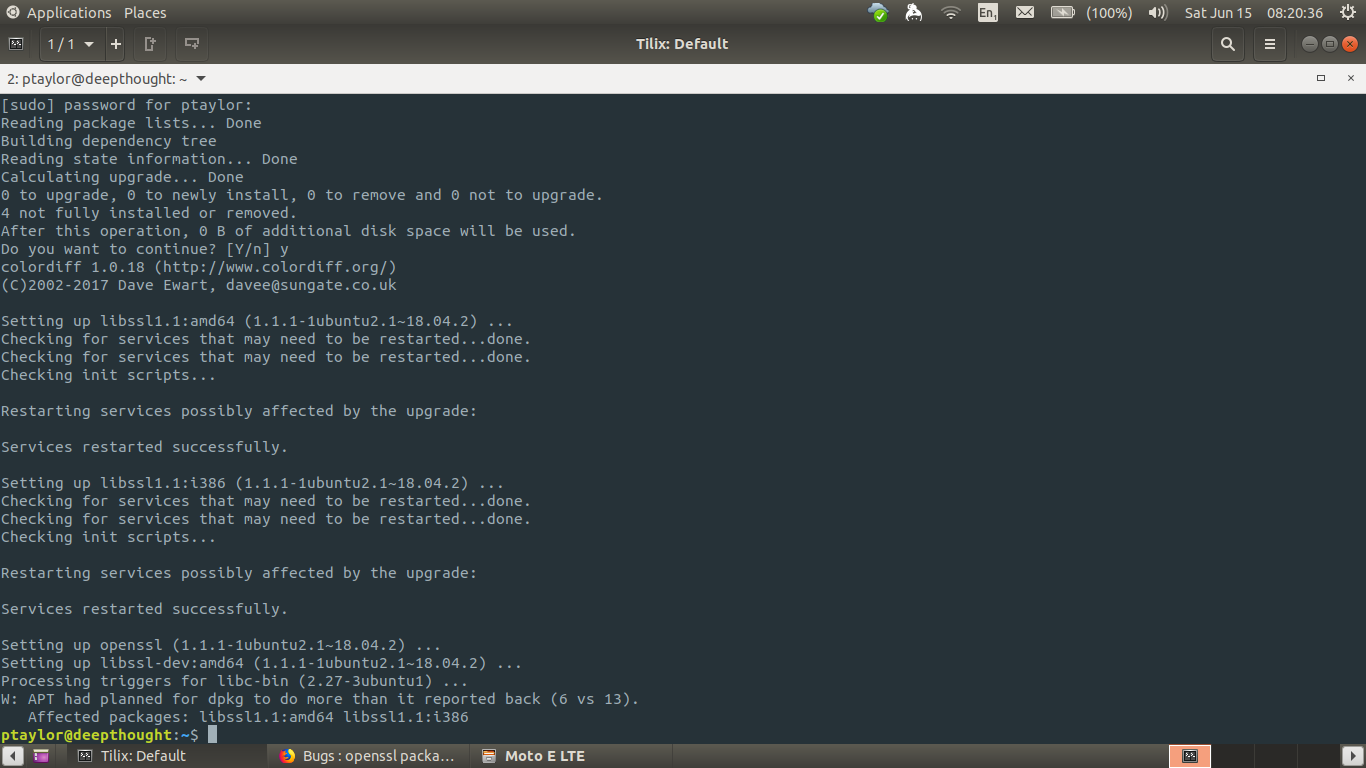Screen dimensions: 1366x768
Task: Open the Tilix terminal sidebar icon
Action: click(x=16, y=44)
